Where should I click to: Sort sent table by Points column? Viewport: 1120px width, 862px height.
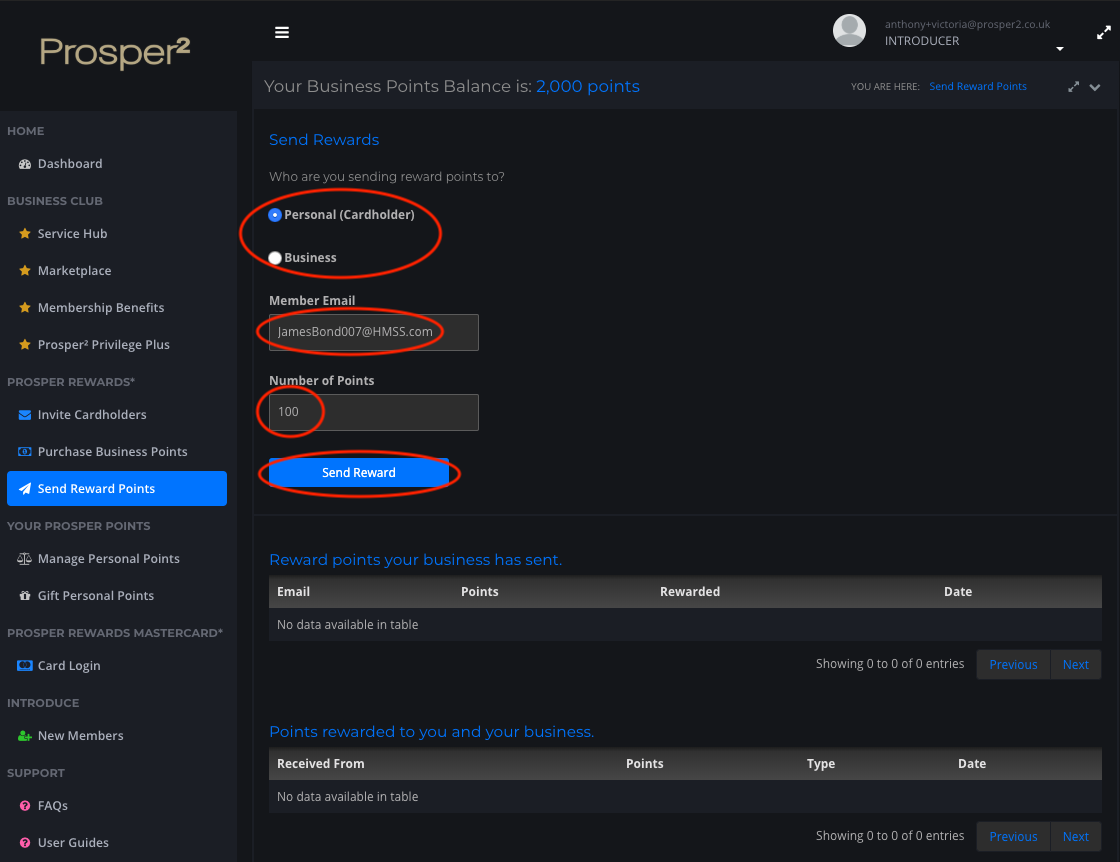click(x=479, y=592)
